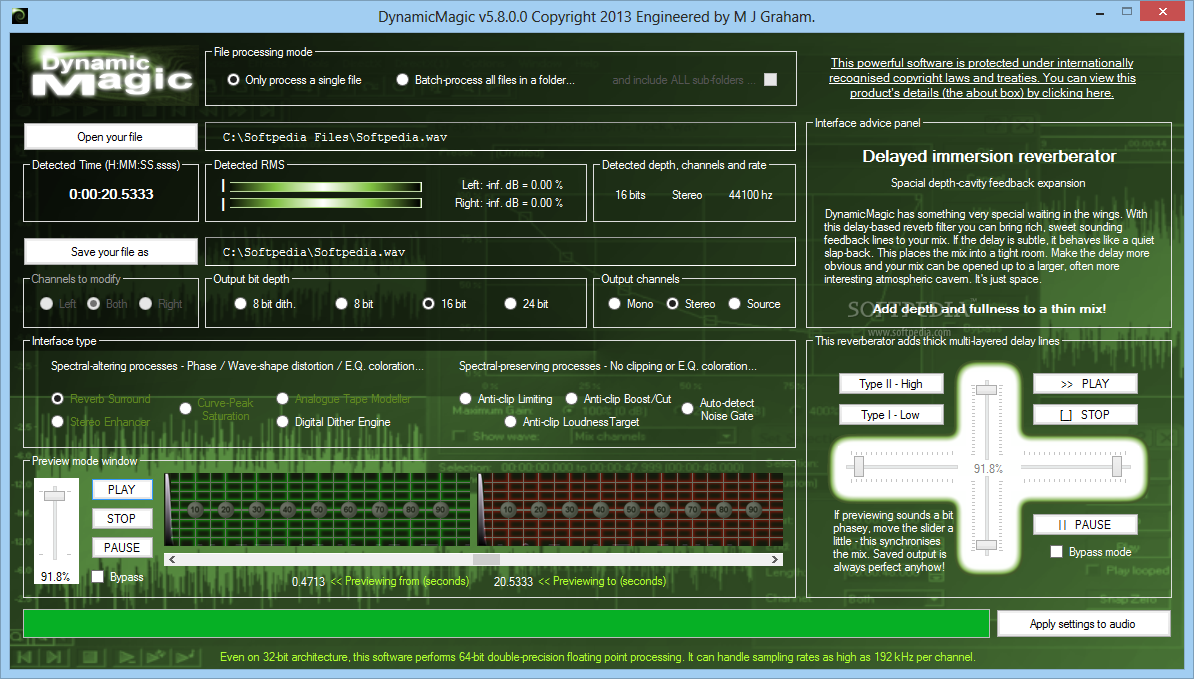Select Mono output channels
This screenshot has width=1194, height=679.
(631, 304)
